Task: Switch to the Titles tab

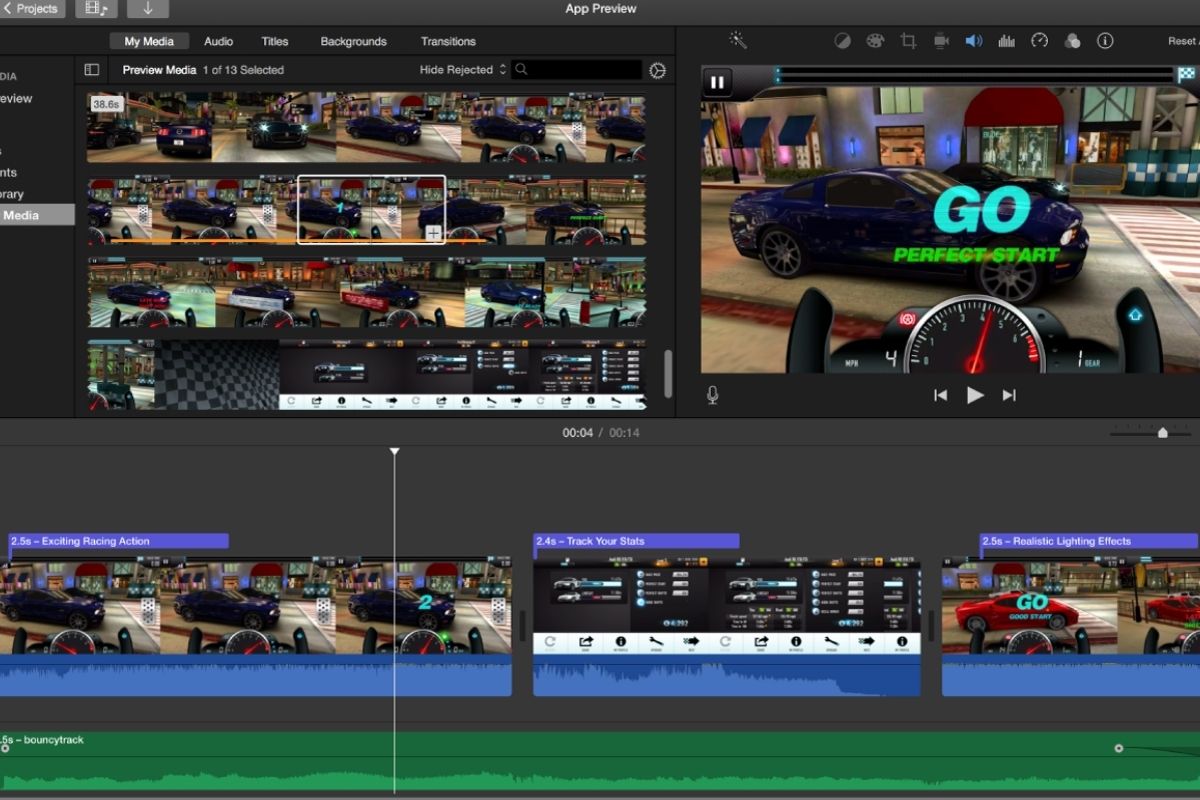Action: click(x=275, y=41)
